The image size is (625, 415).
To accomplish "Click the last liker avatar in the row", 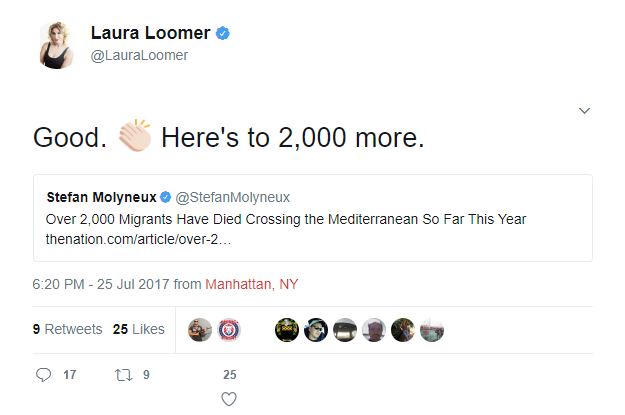I will pos(432,329).
